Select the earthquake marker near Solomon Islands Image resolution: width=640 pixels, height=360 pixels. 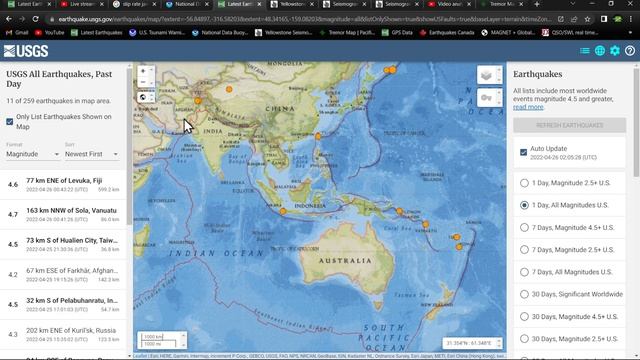[400, 211]
